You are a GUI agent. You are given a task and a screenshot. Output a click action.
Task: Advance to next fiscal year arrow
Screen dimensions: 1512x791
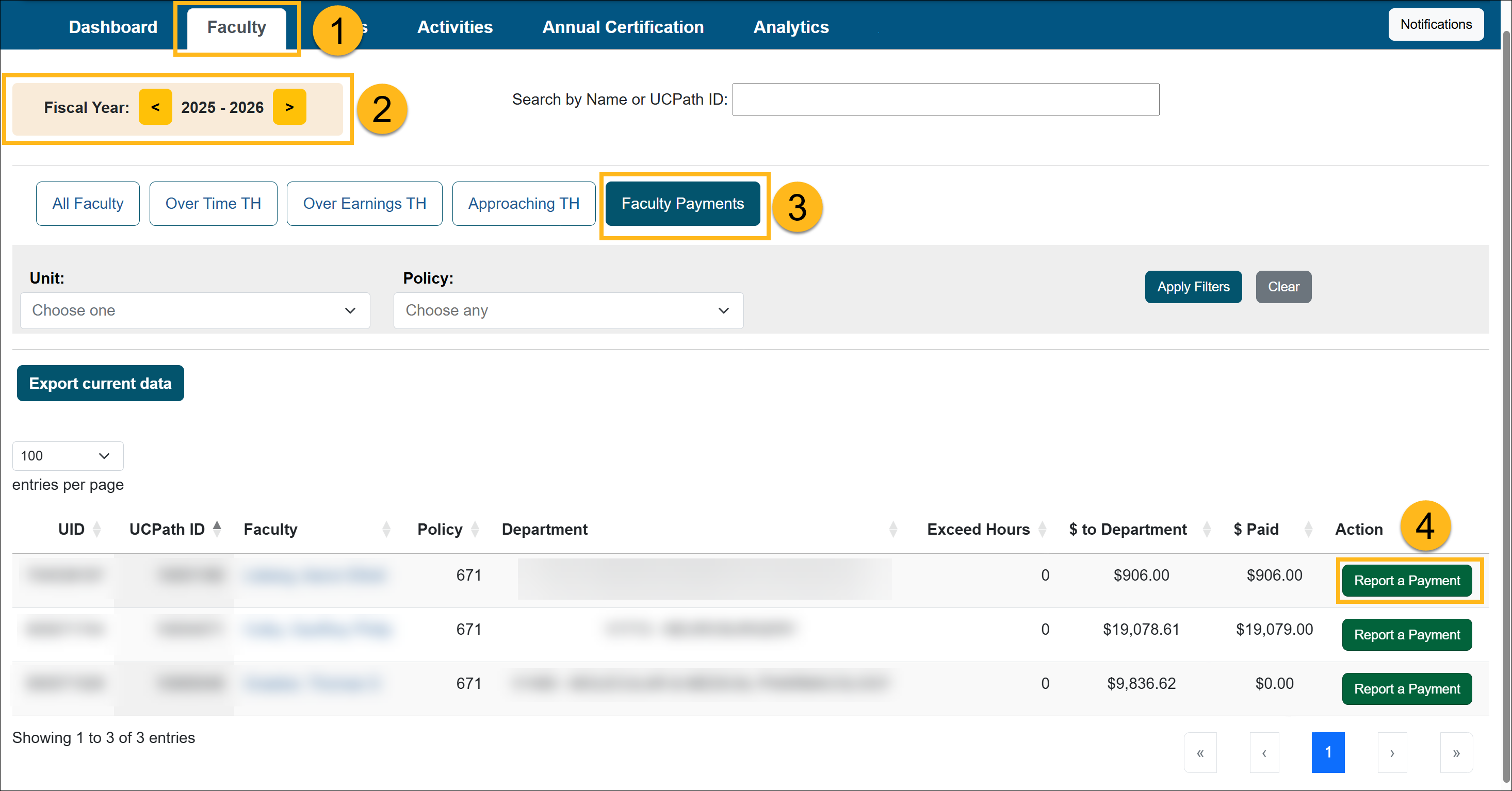289,107
